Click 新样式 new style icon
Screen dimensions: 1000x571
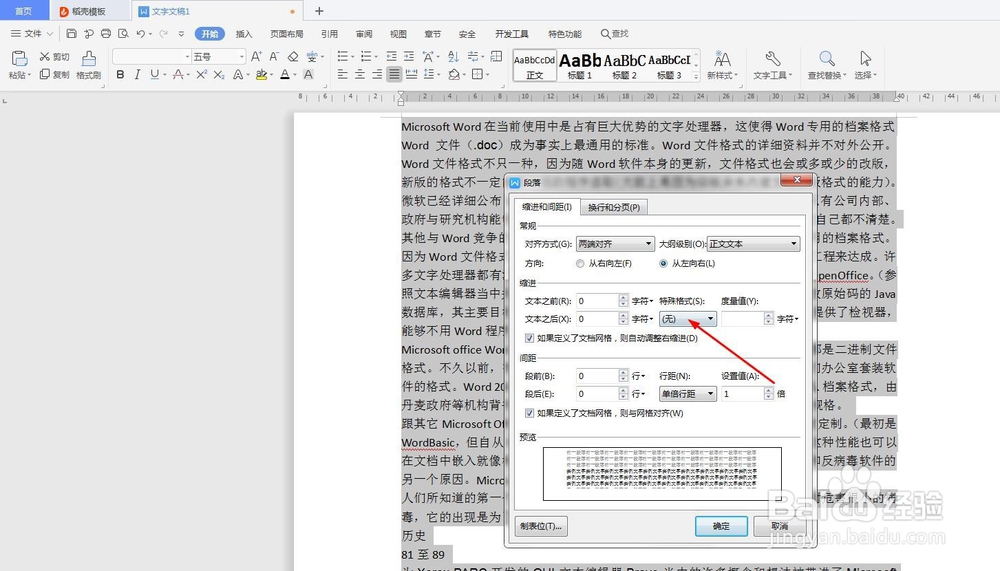point(722,65)
